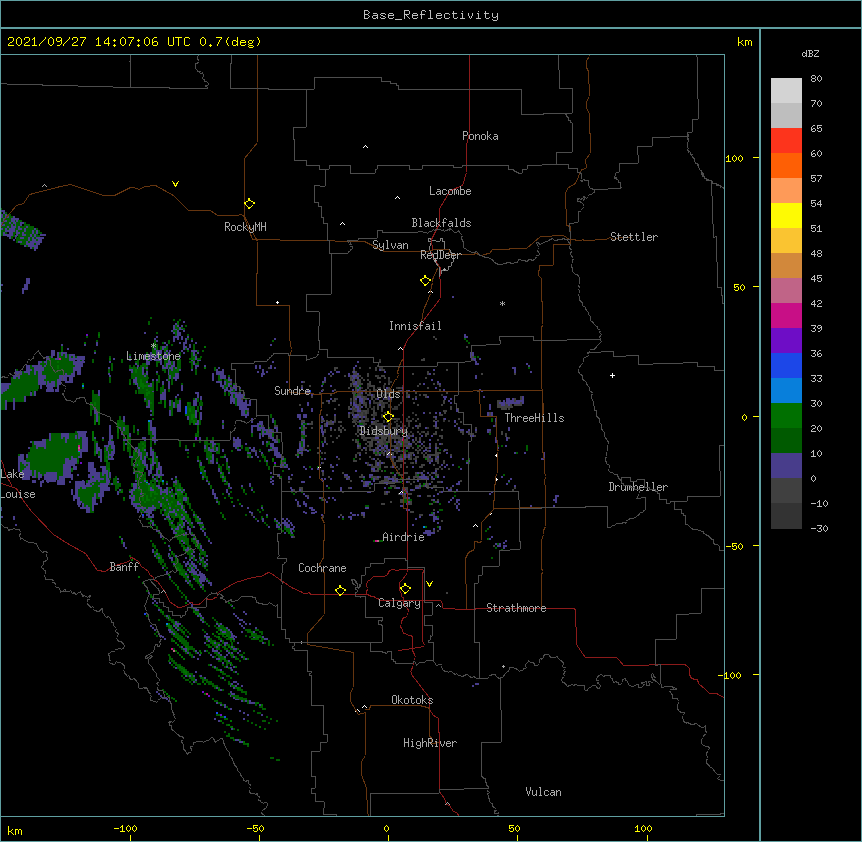The width and height of the screenshot is (862, 842).
Task: Select the white plus marker east of ThreeHills
Action: (x=612, y=375)
